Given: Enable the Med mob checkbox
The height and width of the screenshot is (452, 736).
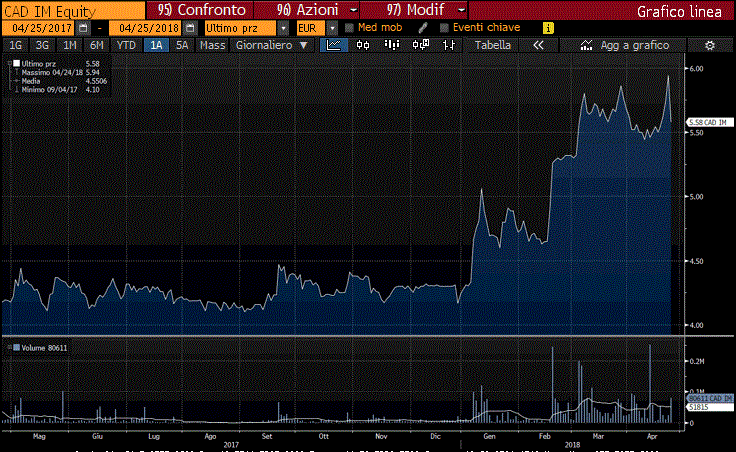Looking at the screenshot, I should (x=349, y=28).
